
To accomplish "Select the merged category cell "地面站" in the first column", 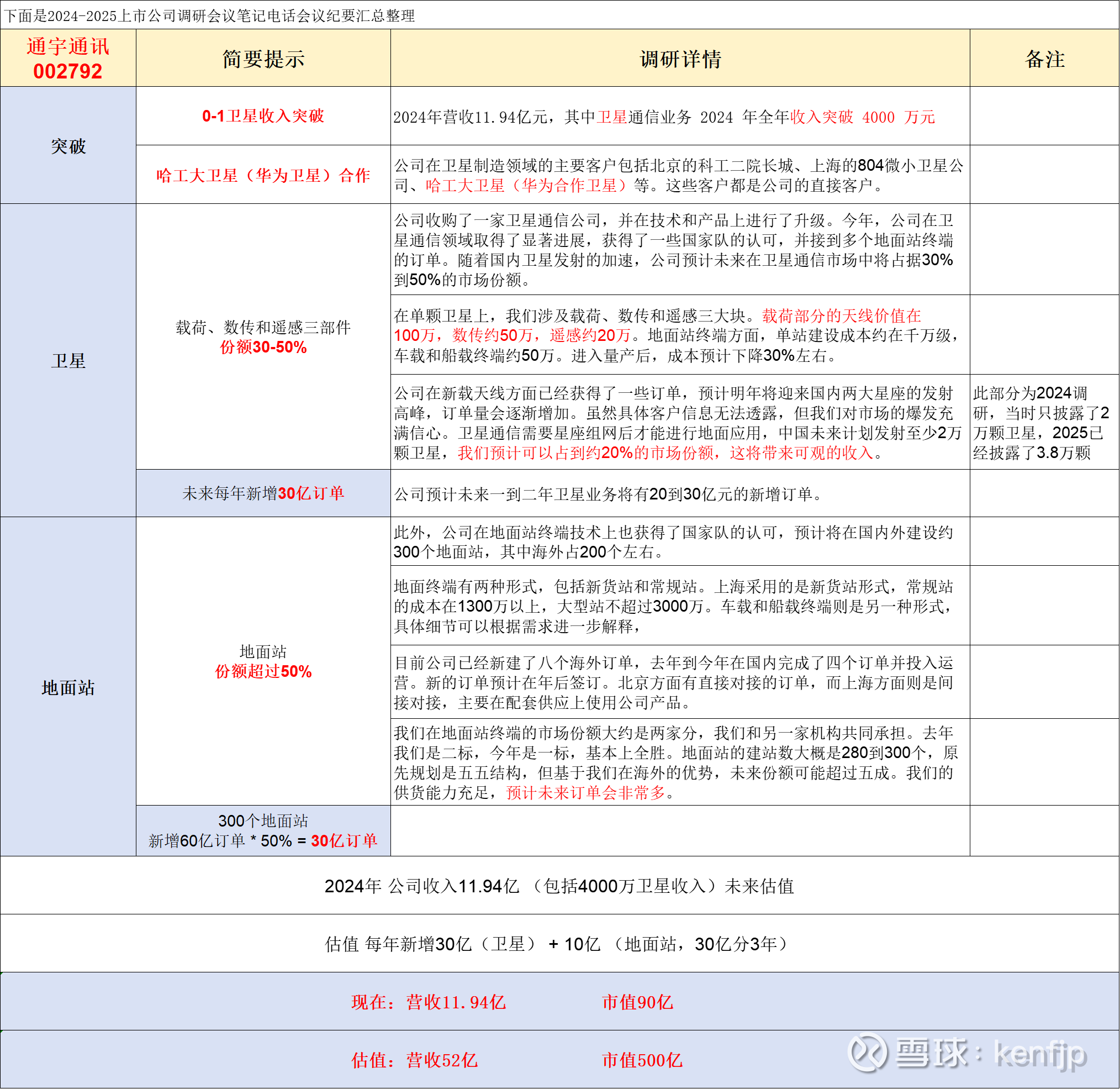I will click(68, 687).
